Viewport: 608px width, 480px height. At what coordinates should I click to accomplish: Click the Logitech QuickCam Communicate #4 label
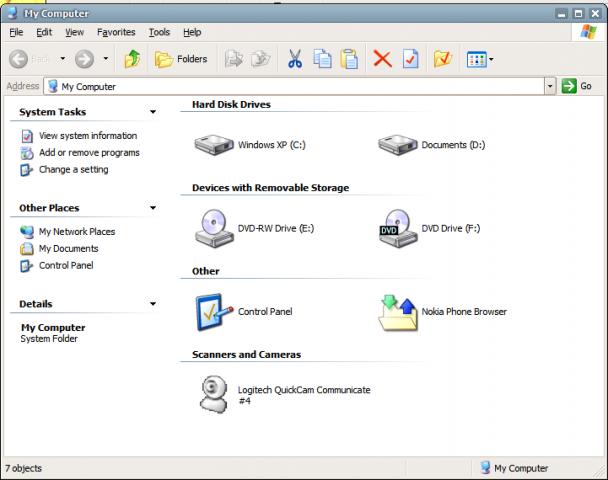(x=304, y=395)
